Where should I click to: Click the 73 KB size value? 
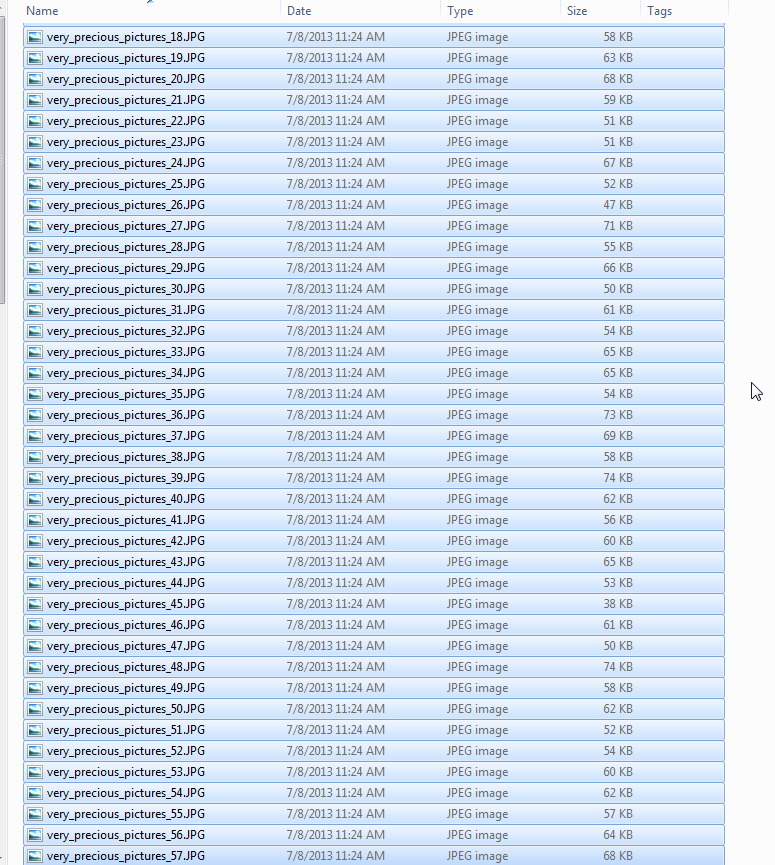pos(618,415)
